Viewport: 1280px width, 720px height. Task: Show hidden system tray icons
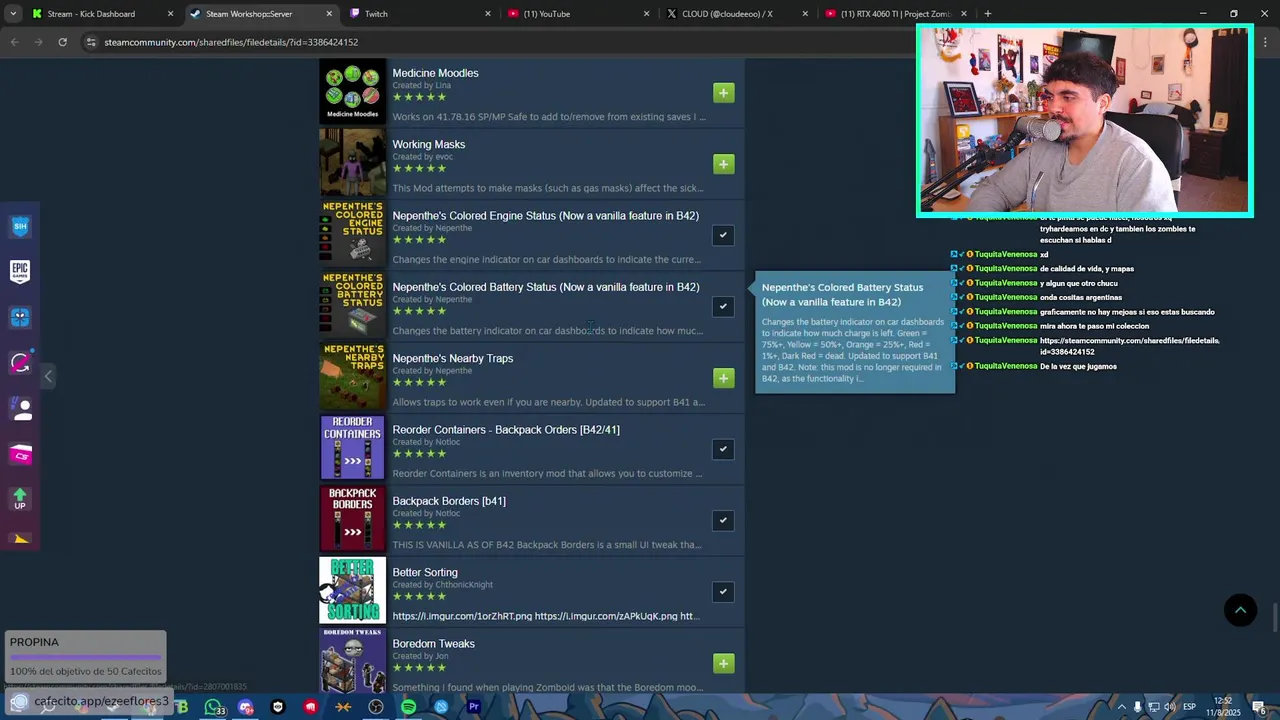pos(1121,707)
